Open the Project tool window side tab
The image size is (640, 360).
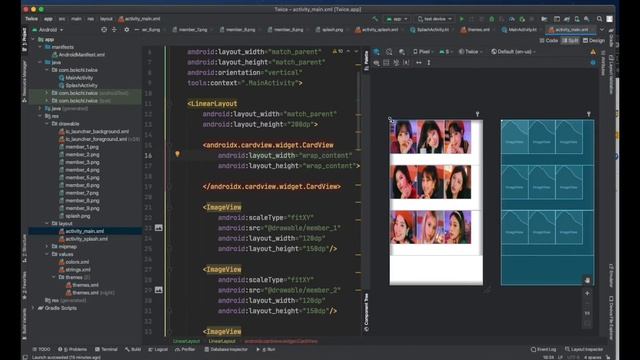point(24,40)
